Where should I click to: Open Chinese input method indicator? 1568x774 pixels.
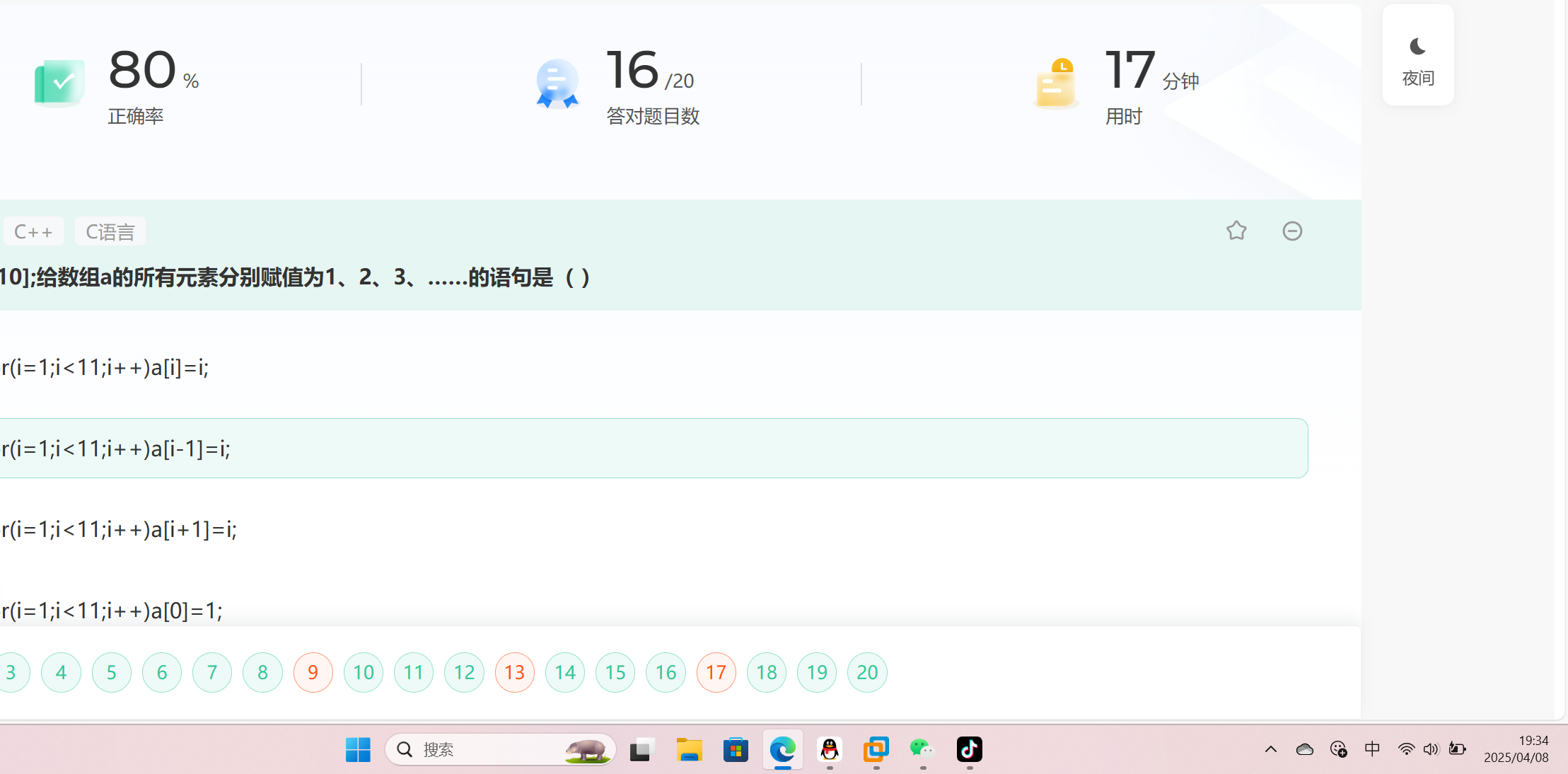click(1372, 749)
